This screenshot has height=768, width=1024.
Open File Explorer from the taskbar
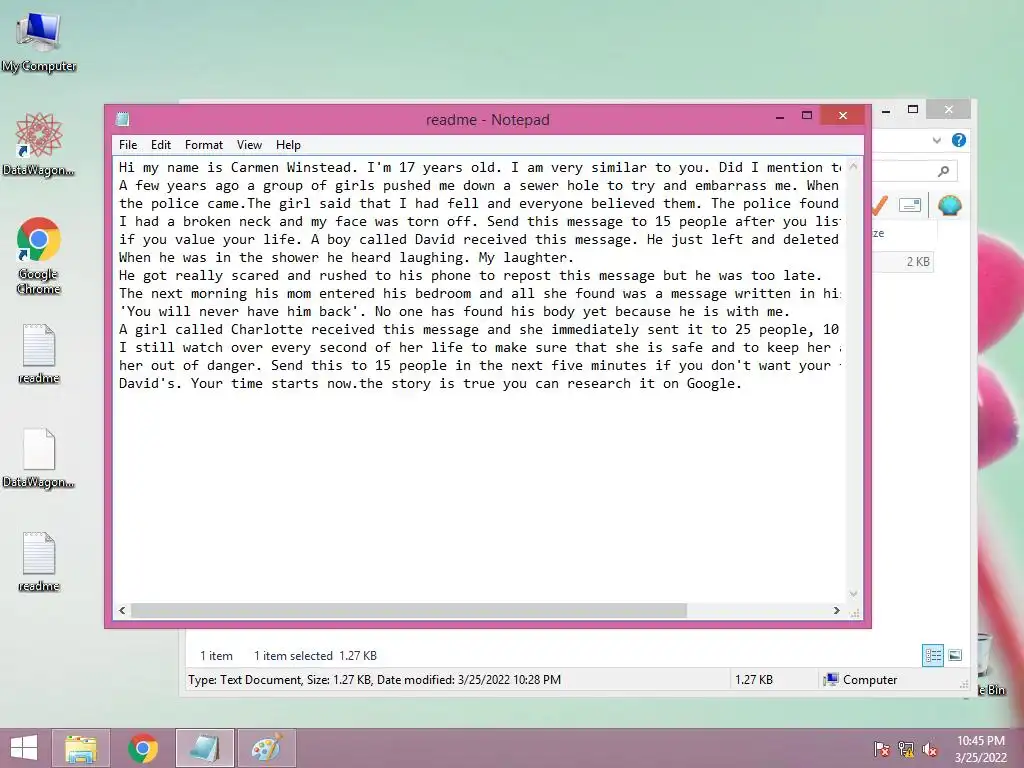pos(81,748)
